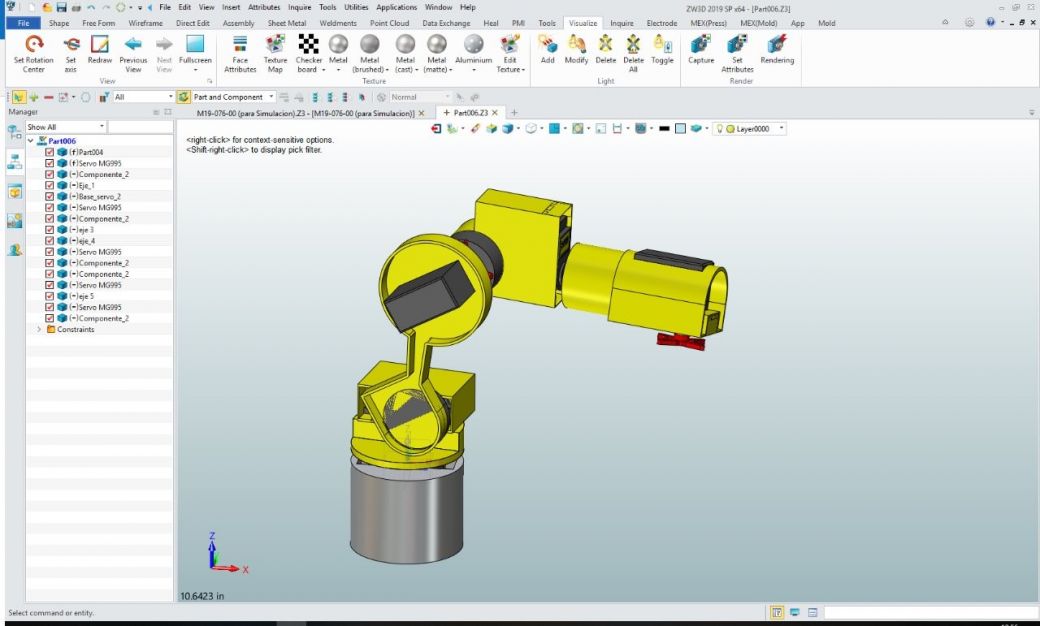Switch to the Visualize ribbon tab
This screenshot has height=626, width=1040.
click(582, 22)
